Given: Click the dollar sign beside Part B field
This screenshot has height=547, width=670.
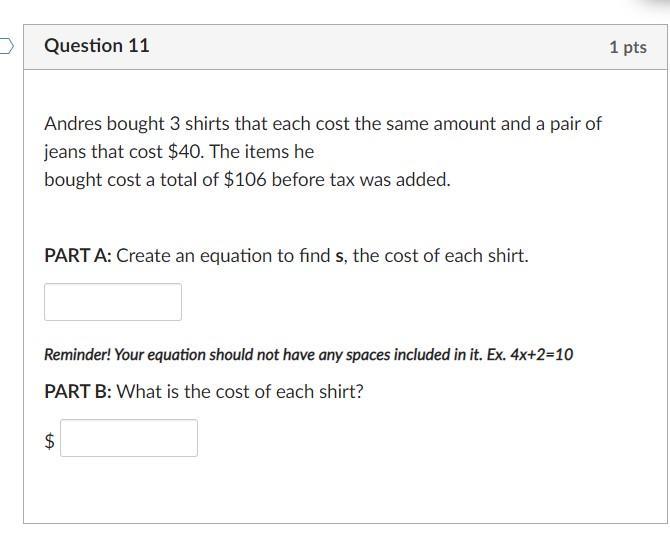Looking at the screenshot, I should coord(50,439).
